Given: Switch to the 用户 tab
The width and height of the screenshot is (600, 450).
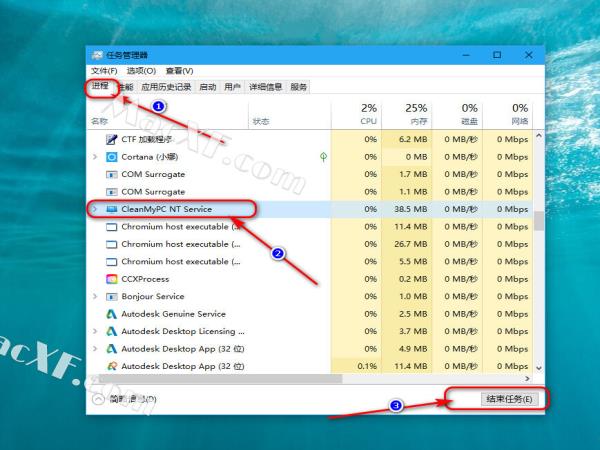Looking at the screenshot, I should 232,87.
